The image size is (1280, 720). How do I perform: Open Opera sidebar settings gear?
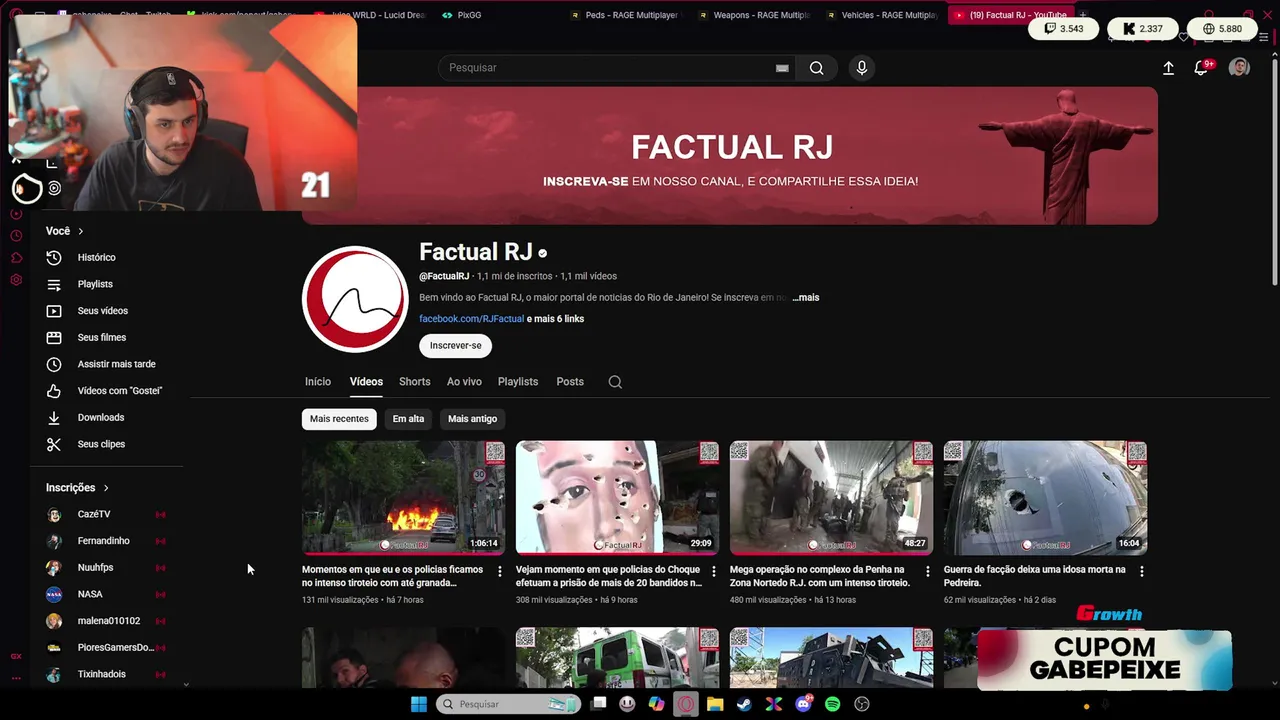tap(16, 280)
